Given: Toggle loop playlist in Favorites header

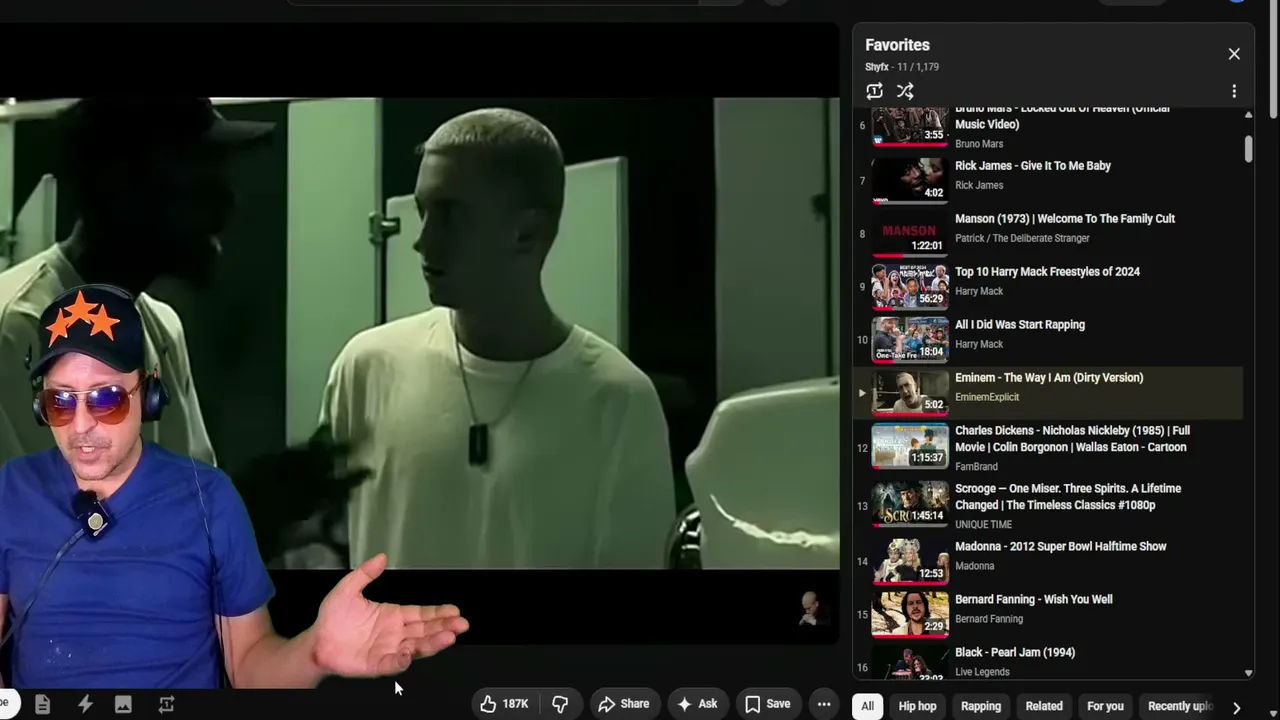Looking at the screenshot, I should click(874, 91).
